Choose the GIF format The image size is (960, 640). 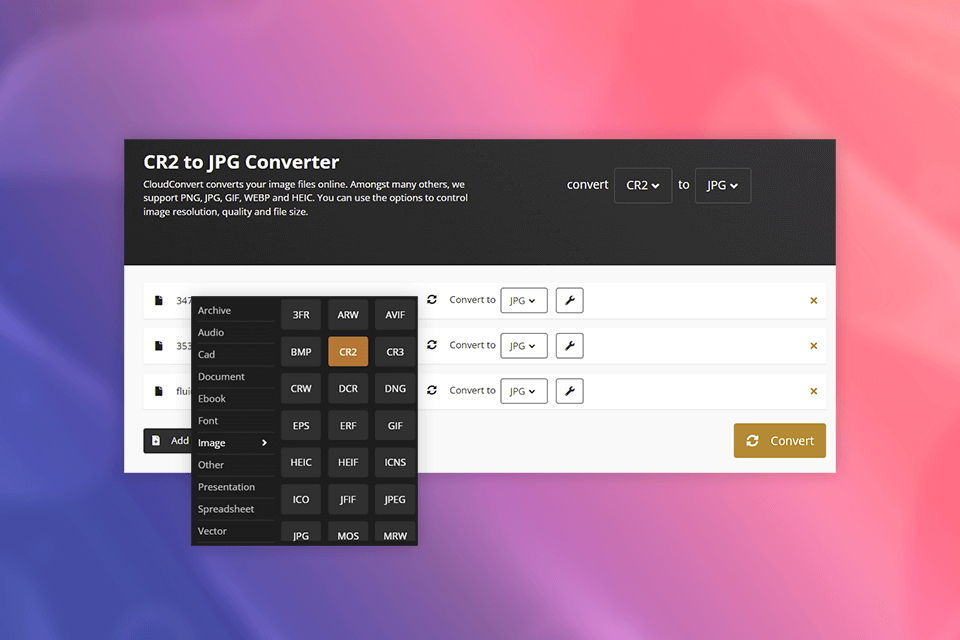coord(395,426)
